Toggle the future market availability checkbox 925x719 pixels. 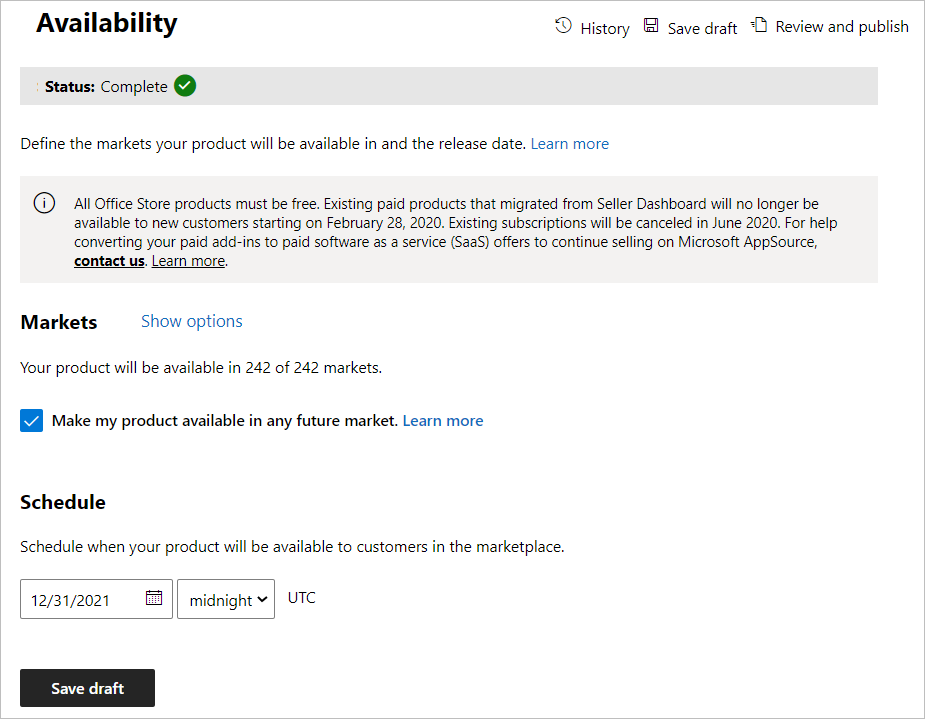[31, 421]
